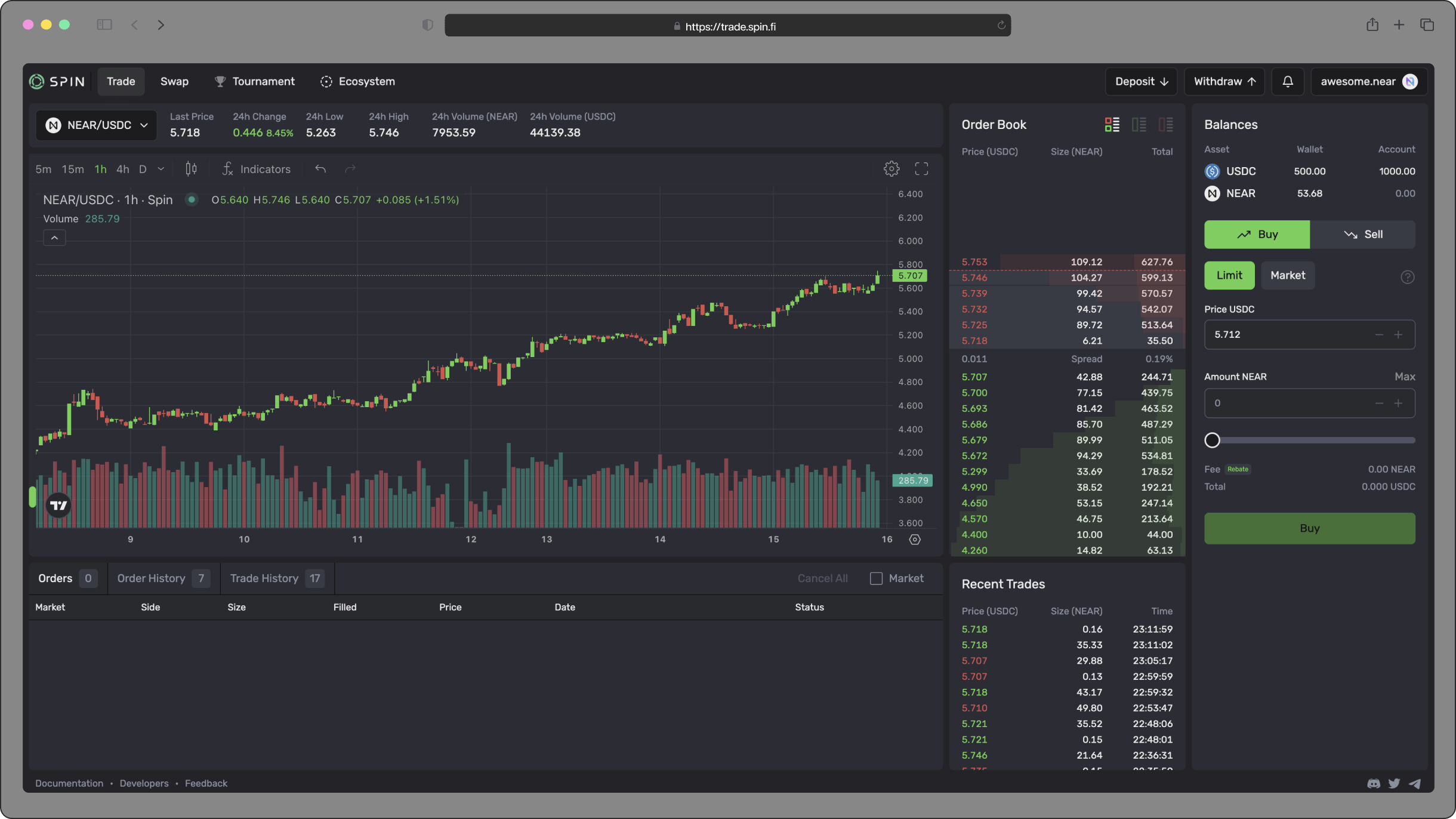The height and width of the screenshot is (819, 1456).
Task: Open chart settings gear
Action: (x=892, y=169)
